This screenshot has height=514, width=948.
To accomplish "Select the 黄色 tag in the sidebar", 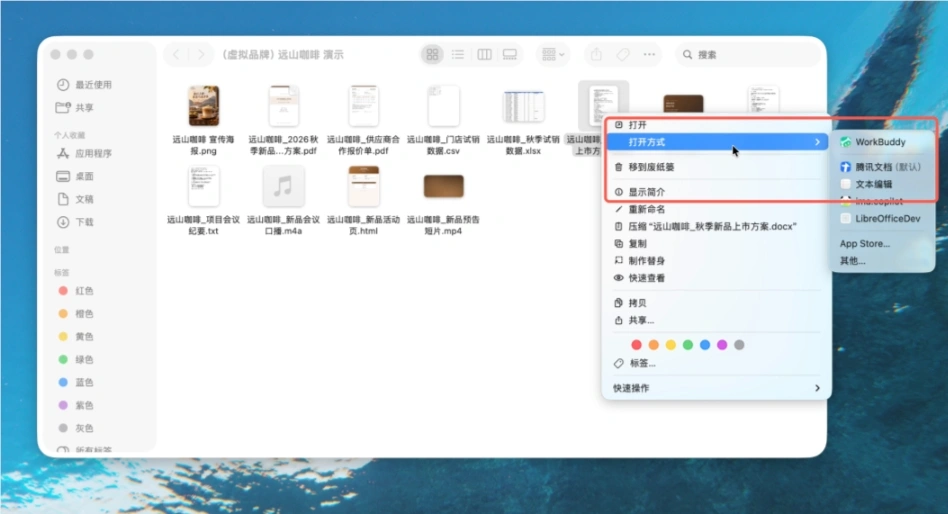I will click(76, 337).
